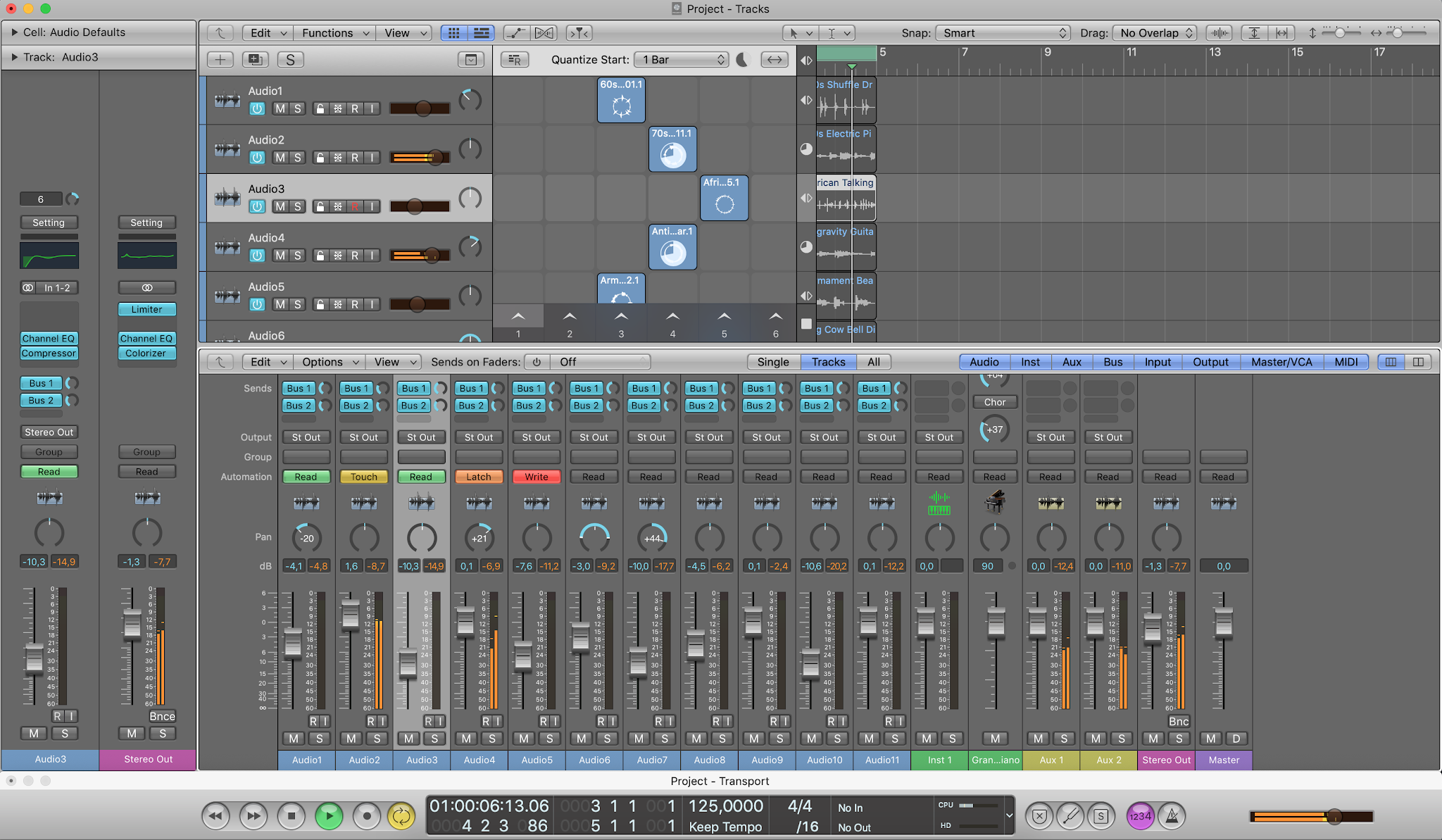Click the Forward button in transport
Screen dimensions: 1442x840
253,816
